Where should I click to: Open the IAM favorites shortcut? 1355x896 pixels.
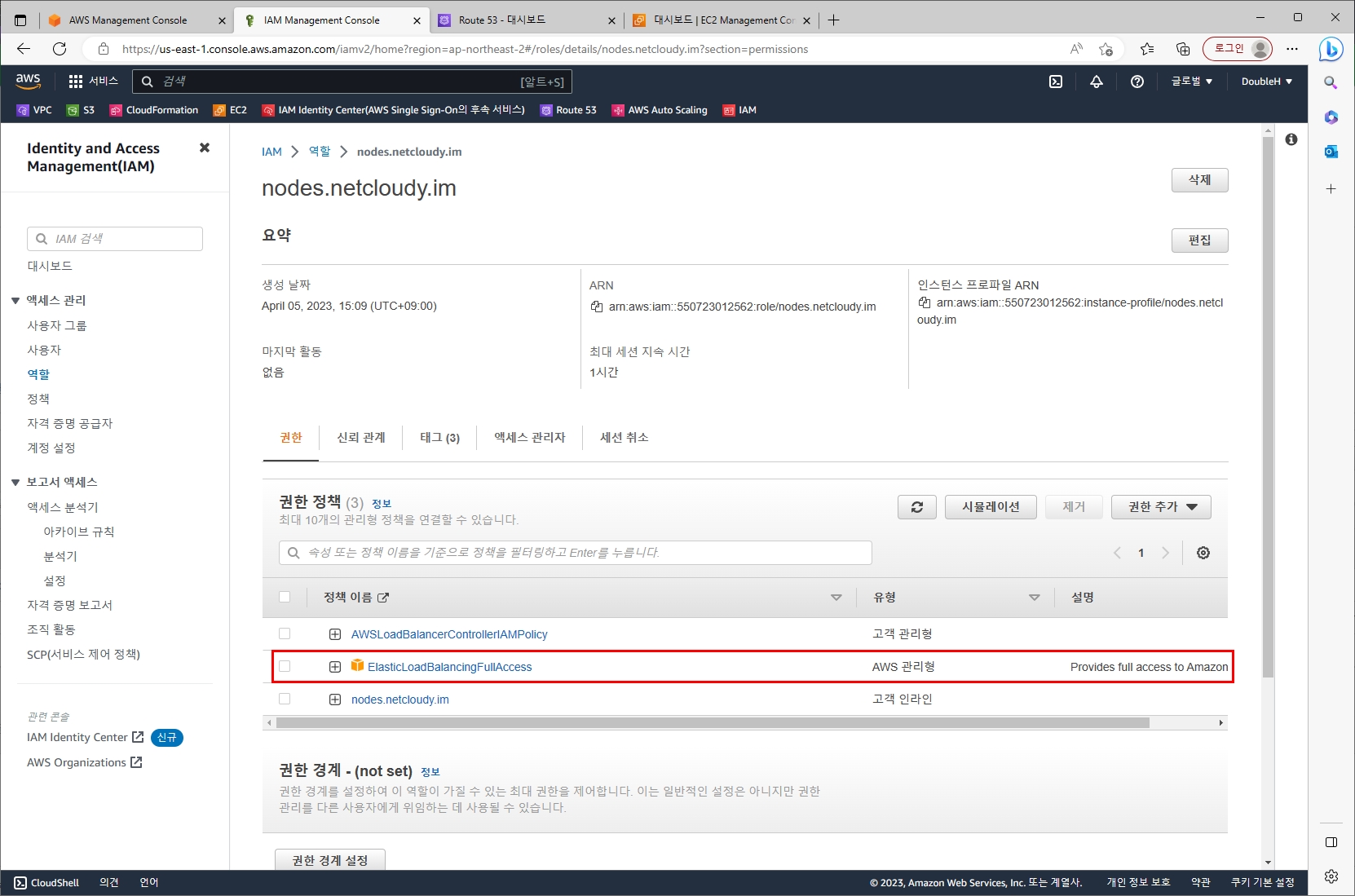[739, 110]
